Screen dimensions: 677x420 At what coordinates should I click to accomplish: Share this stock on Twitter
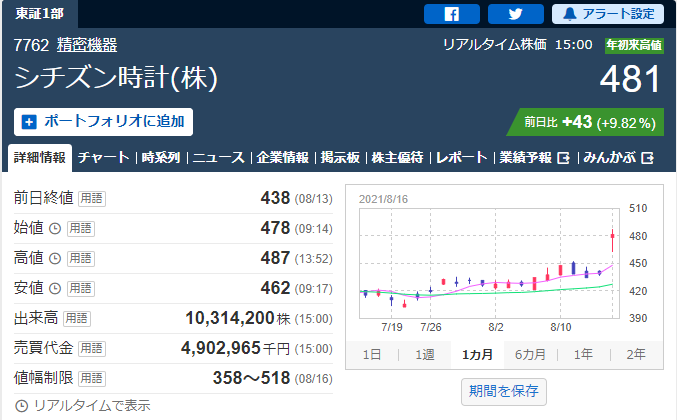pos(515,14)
